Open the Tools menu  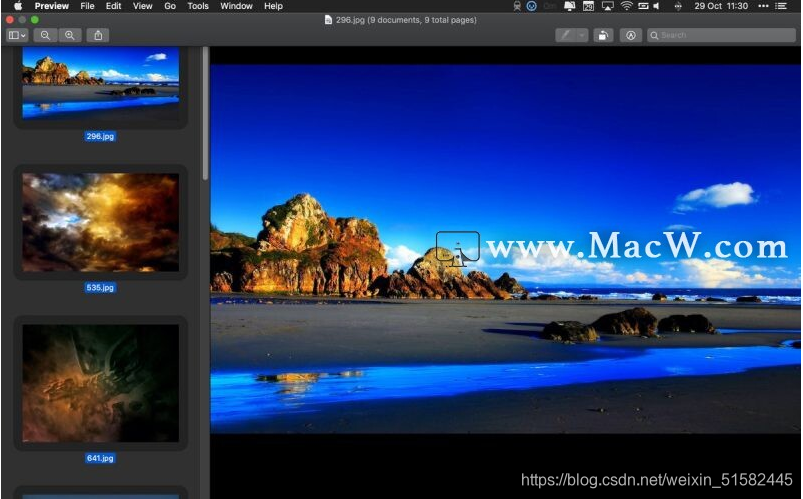198,6
